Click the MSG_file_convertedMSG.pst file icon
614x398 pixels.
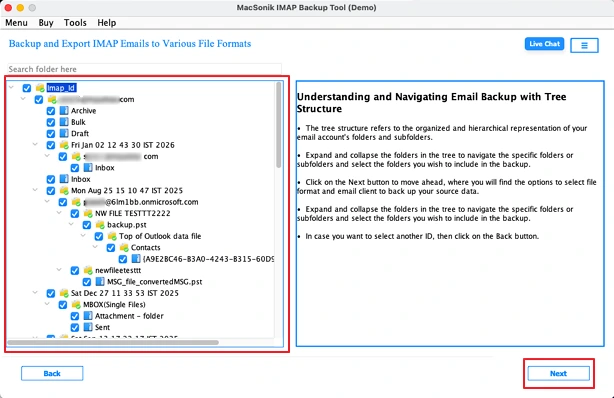100,281
